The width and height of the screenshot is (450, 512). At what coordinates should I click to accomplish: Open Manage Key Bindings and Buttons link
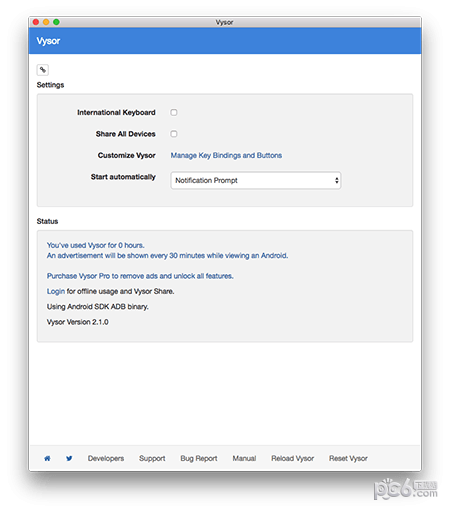[x=226, y=155]
